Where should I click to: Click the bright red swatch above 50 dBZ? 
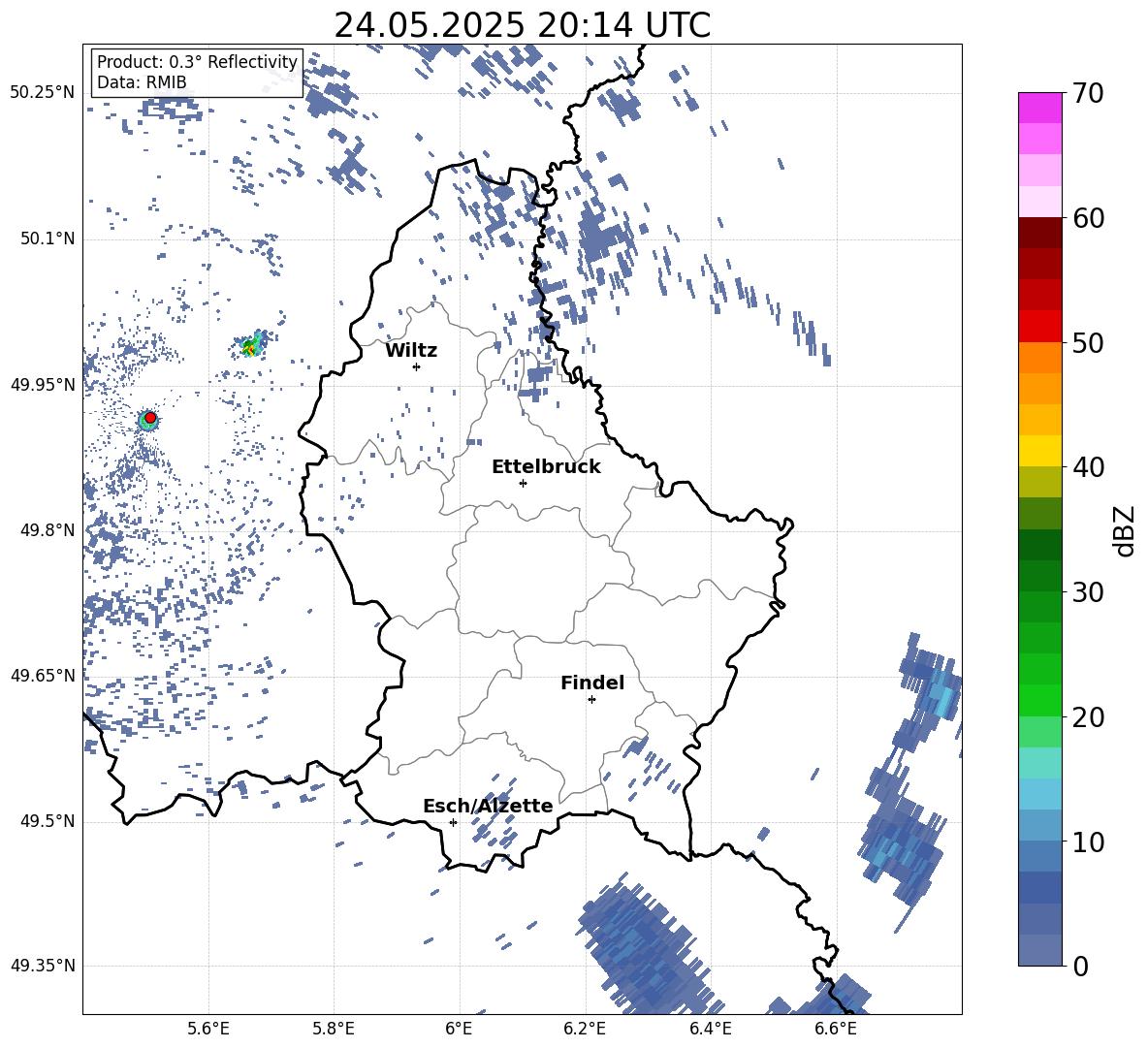1039,327
